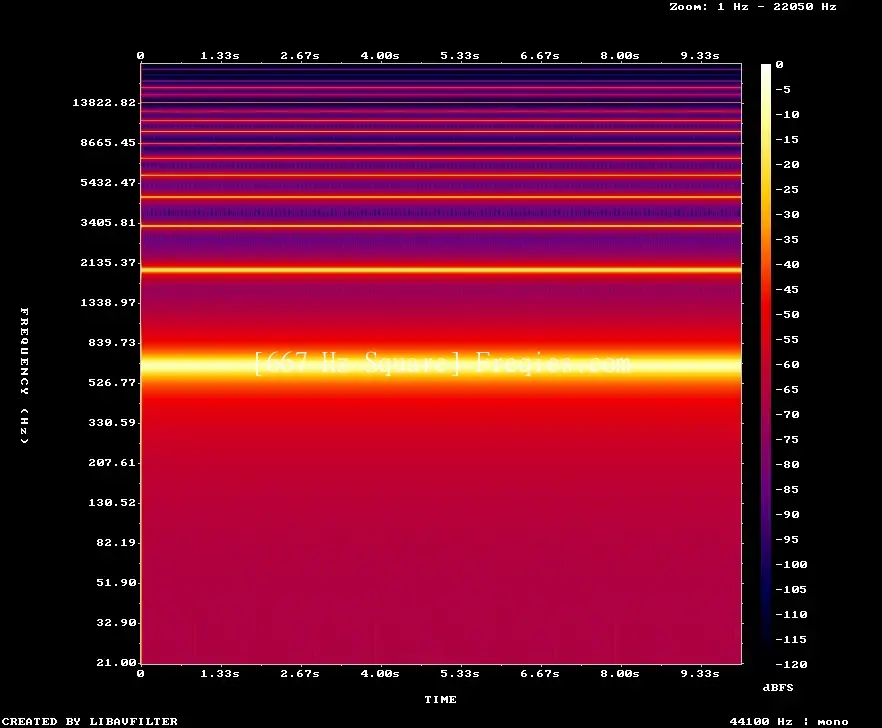The height and width of the screenshot is (728, 882).
Task: Click the 13822.82 frequency axis label
Action: (x=104, y=102)
